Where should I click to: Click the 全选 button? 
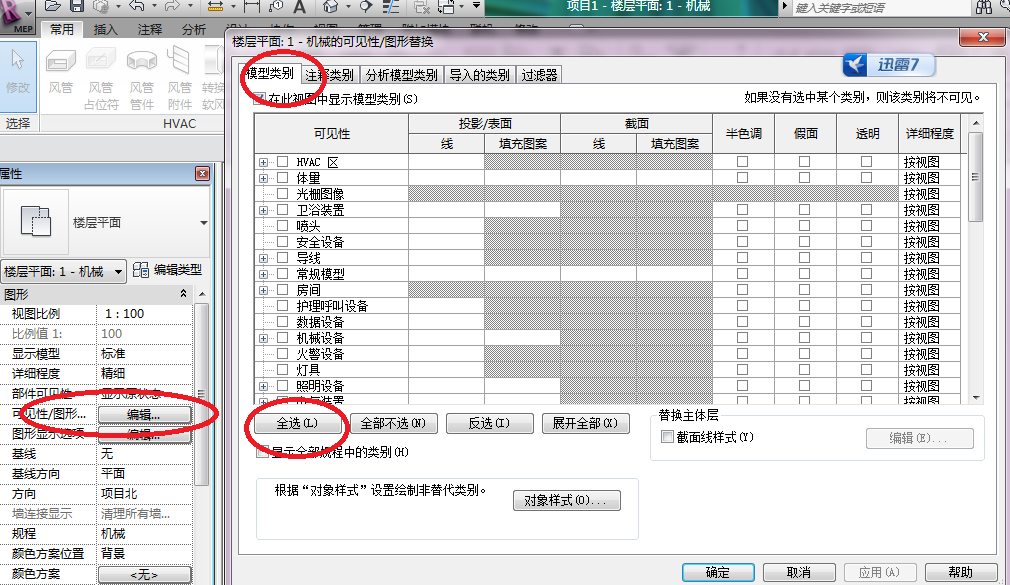[297, 423]
